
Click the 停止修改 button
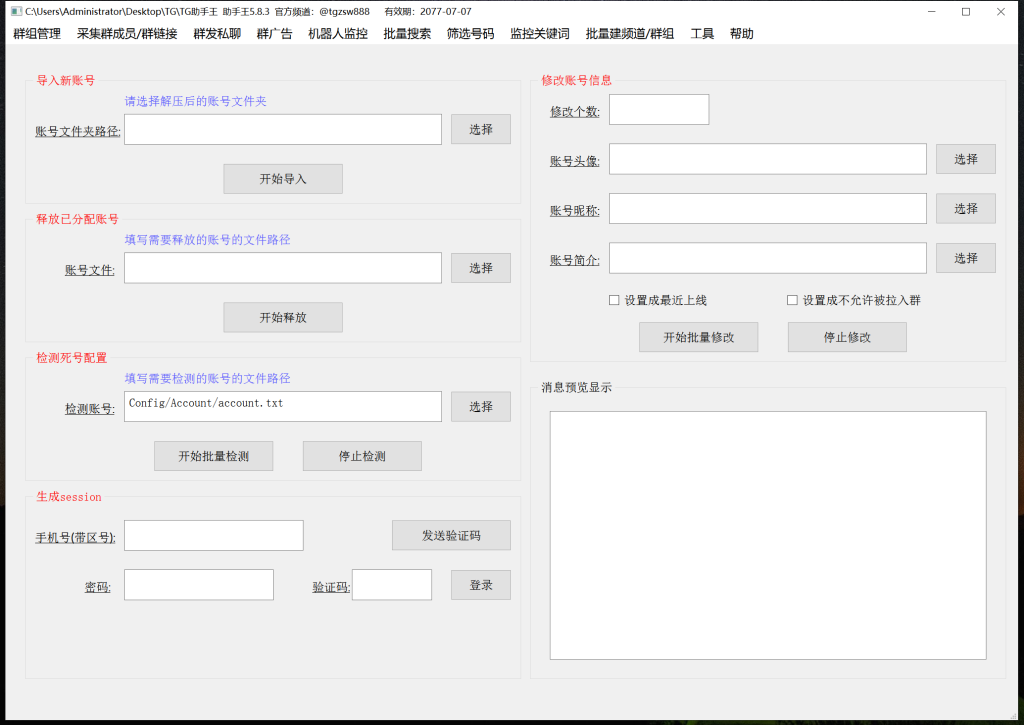pos(847,337)
